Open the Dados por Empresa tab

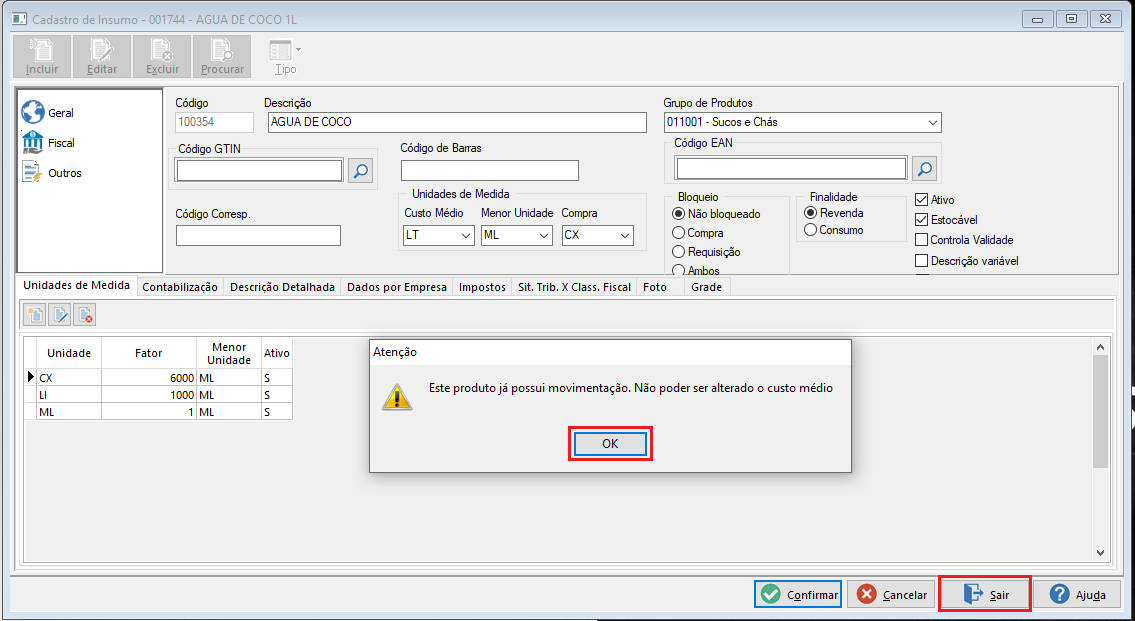(x=397, y=287)
